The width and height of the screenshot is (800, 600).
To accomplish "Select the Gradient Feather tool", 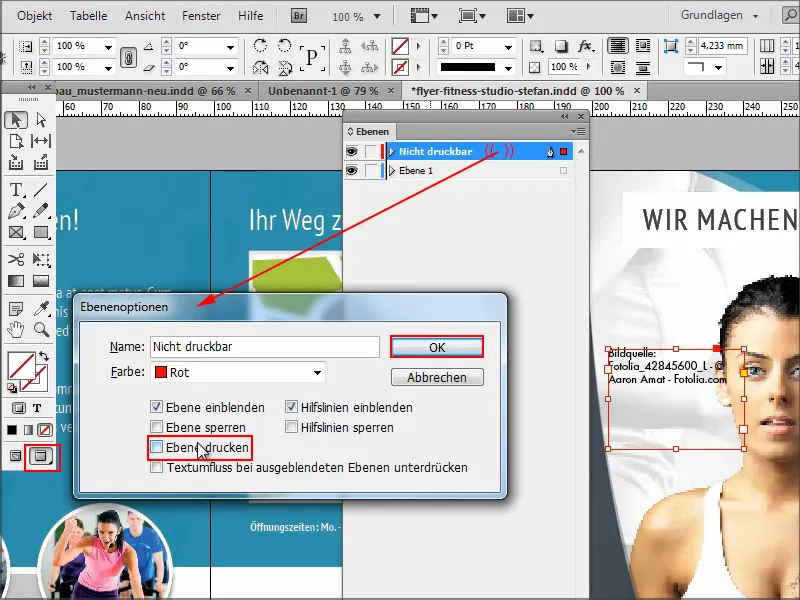I will 41,281.
